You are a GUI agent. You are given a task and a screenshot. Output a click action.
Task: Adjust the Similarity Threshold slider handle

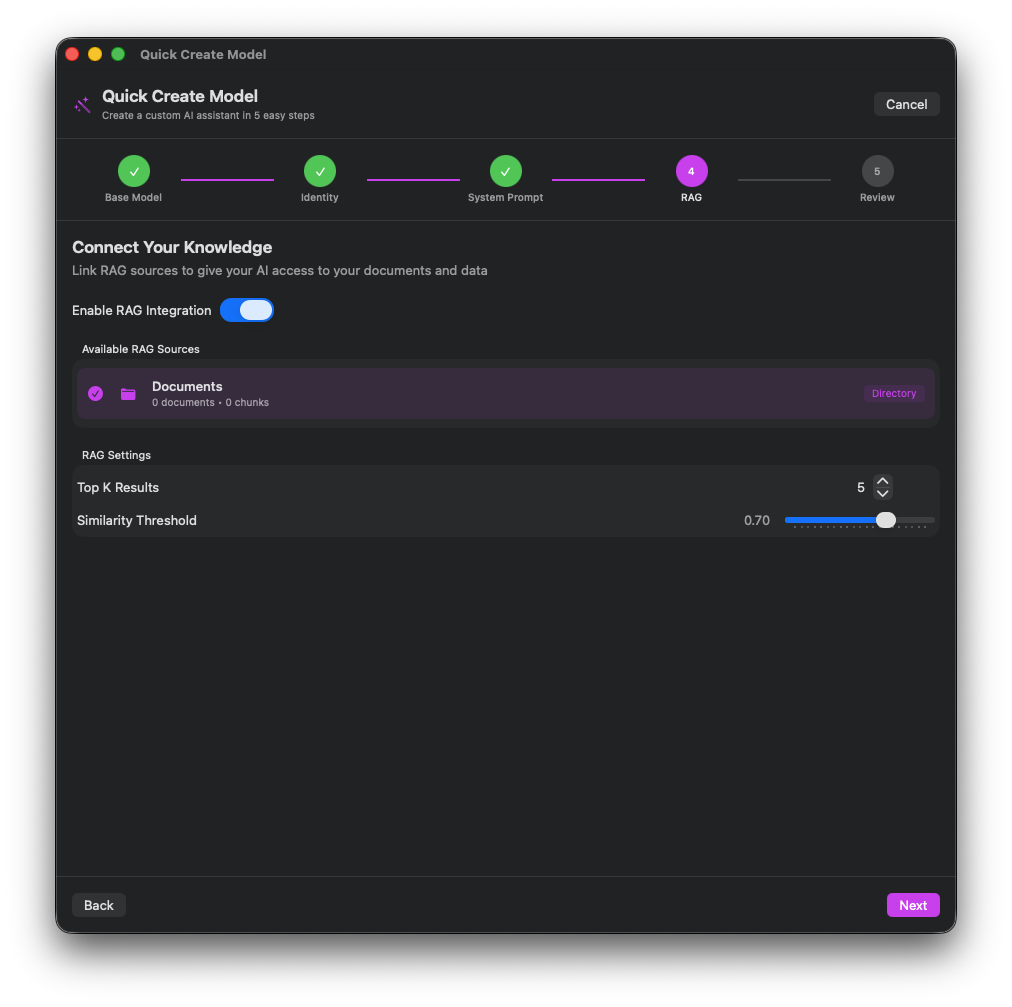pyautogui.click(x=885, y=520)
